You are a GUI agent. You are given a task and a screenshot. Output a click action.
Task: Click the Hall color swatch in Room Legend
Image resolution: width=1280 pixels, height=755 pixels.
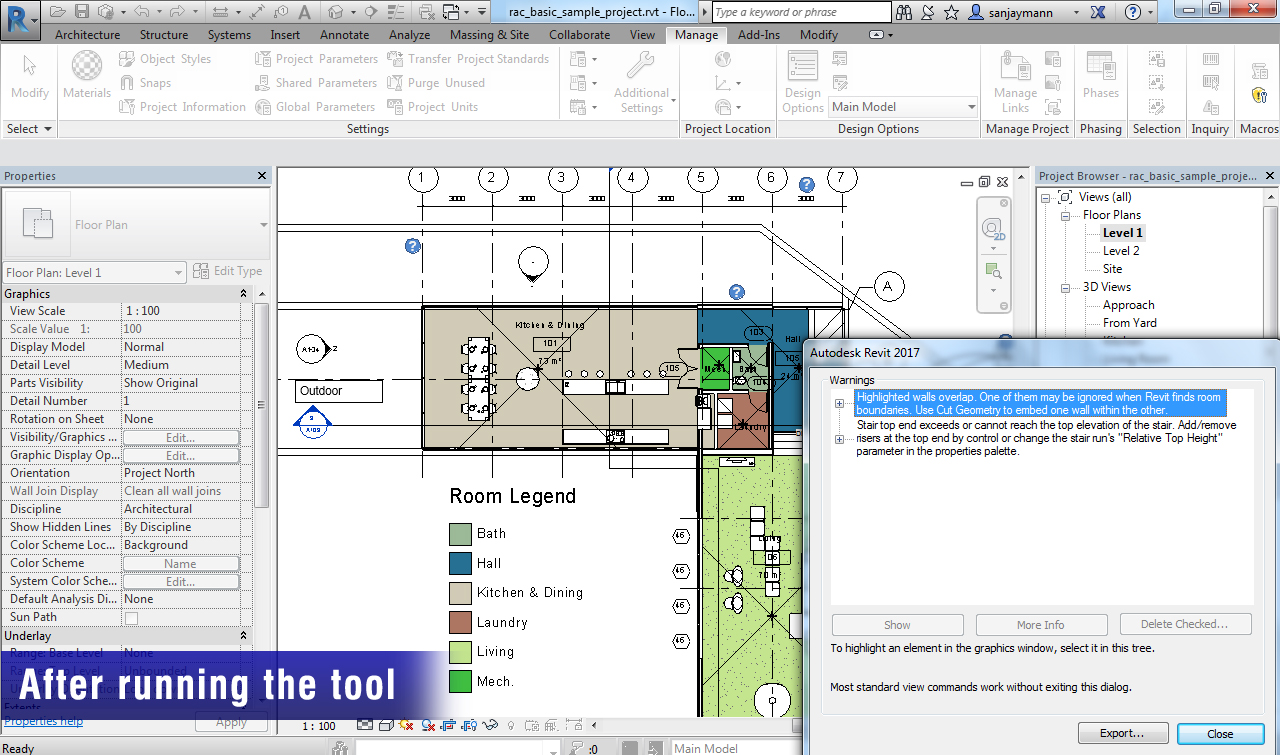click(460, 563)
